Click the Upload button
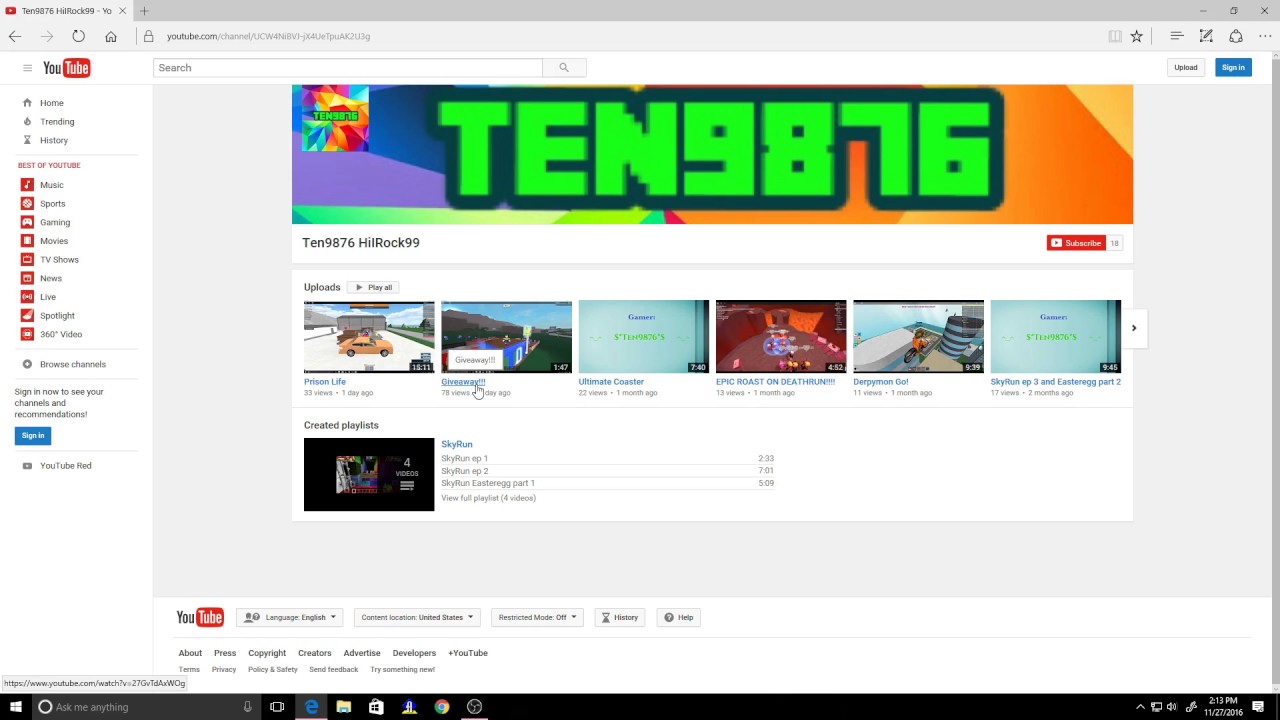The height and width of the screenshot is (720, 1280). click(1186, 68)
